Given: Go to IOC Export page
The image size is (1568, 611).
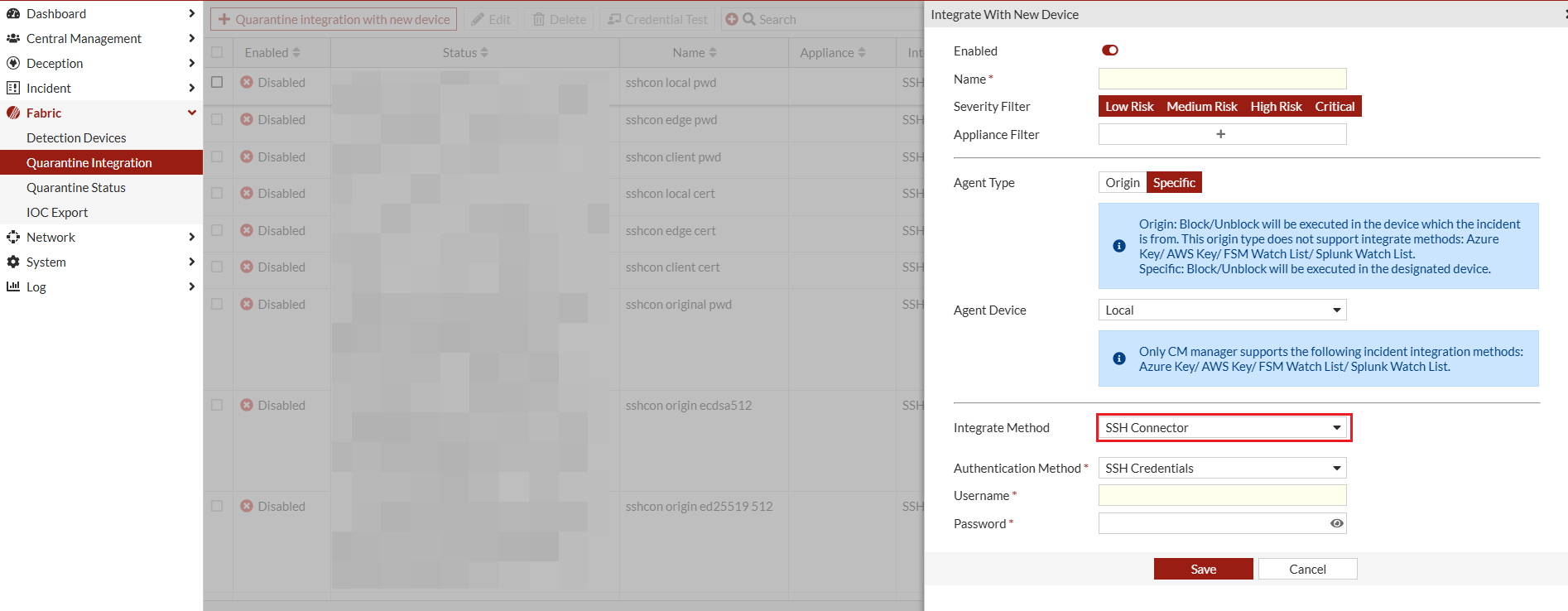Looking at the screenshot, I should tap(57, 213).
